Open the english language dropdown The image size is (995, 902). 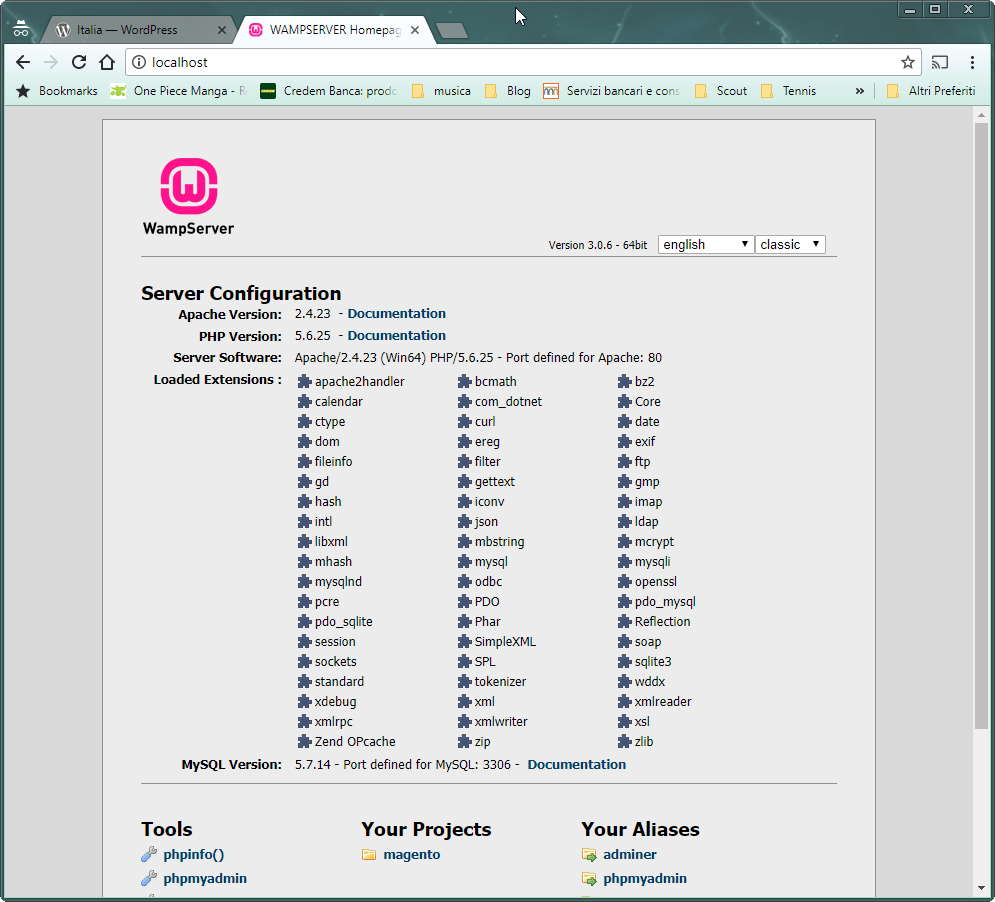(x=705, y=244)
